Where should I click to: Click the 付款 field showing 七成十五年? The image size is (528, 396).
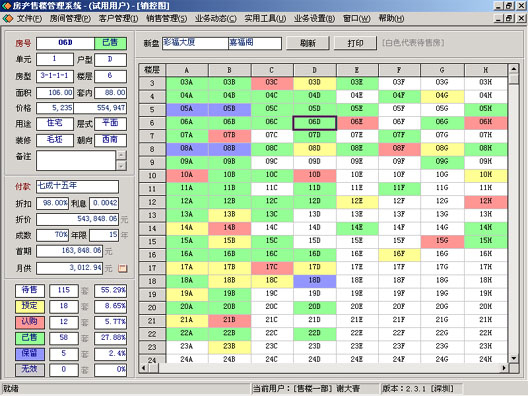pyautogui.click(x=77, y=186)
